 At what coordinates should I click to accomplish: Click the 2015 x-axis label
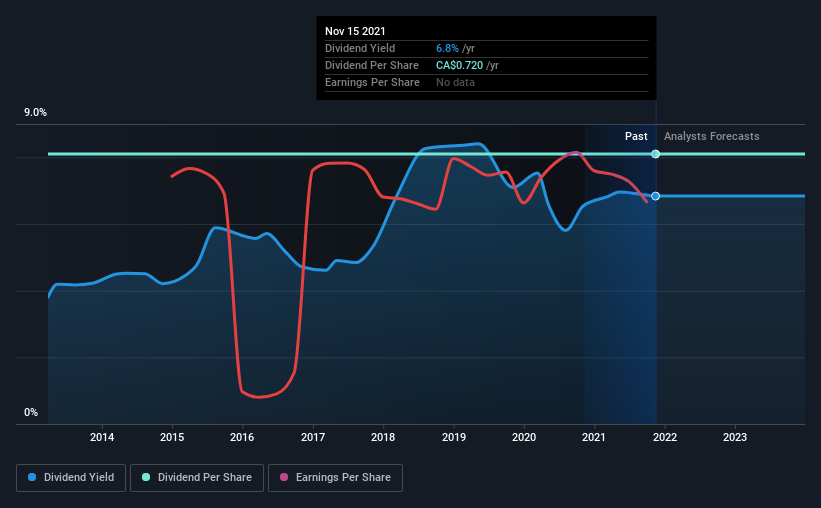tap(172, 437)
